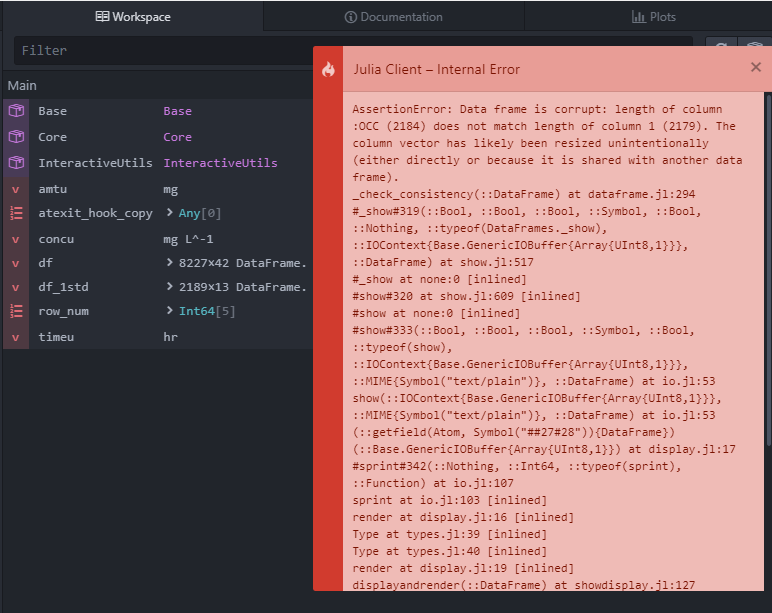
Task: Click the error notification vertical scrollbar
Action: pos(769,270)
